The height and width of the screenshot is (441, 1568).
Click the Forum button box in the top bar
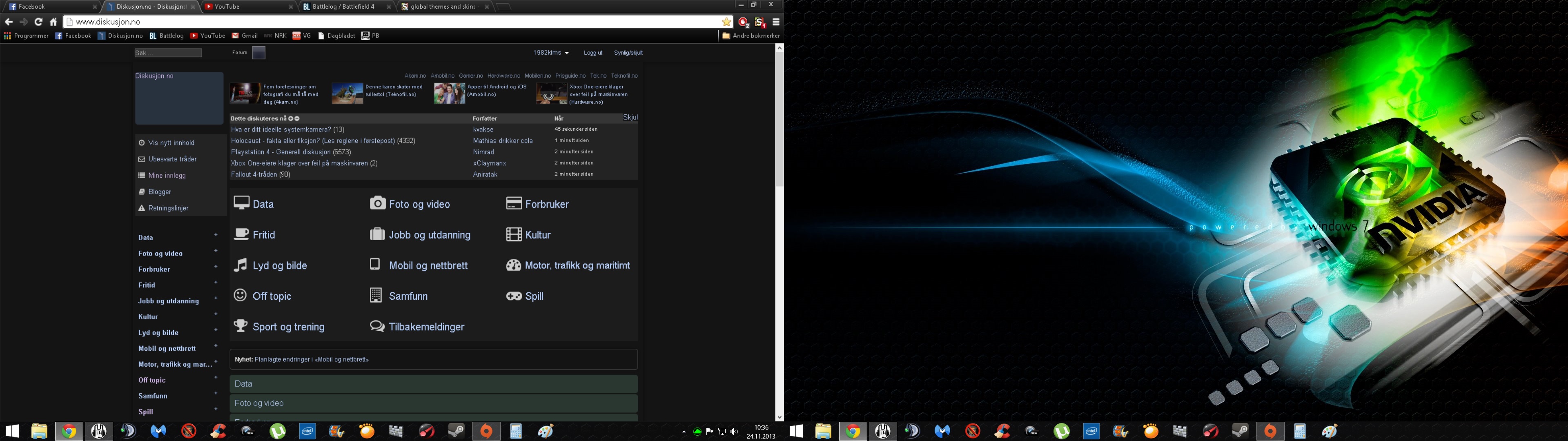click(259, 53)
